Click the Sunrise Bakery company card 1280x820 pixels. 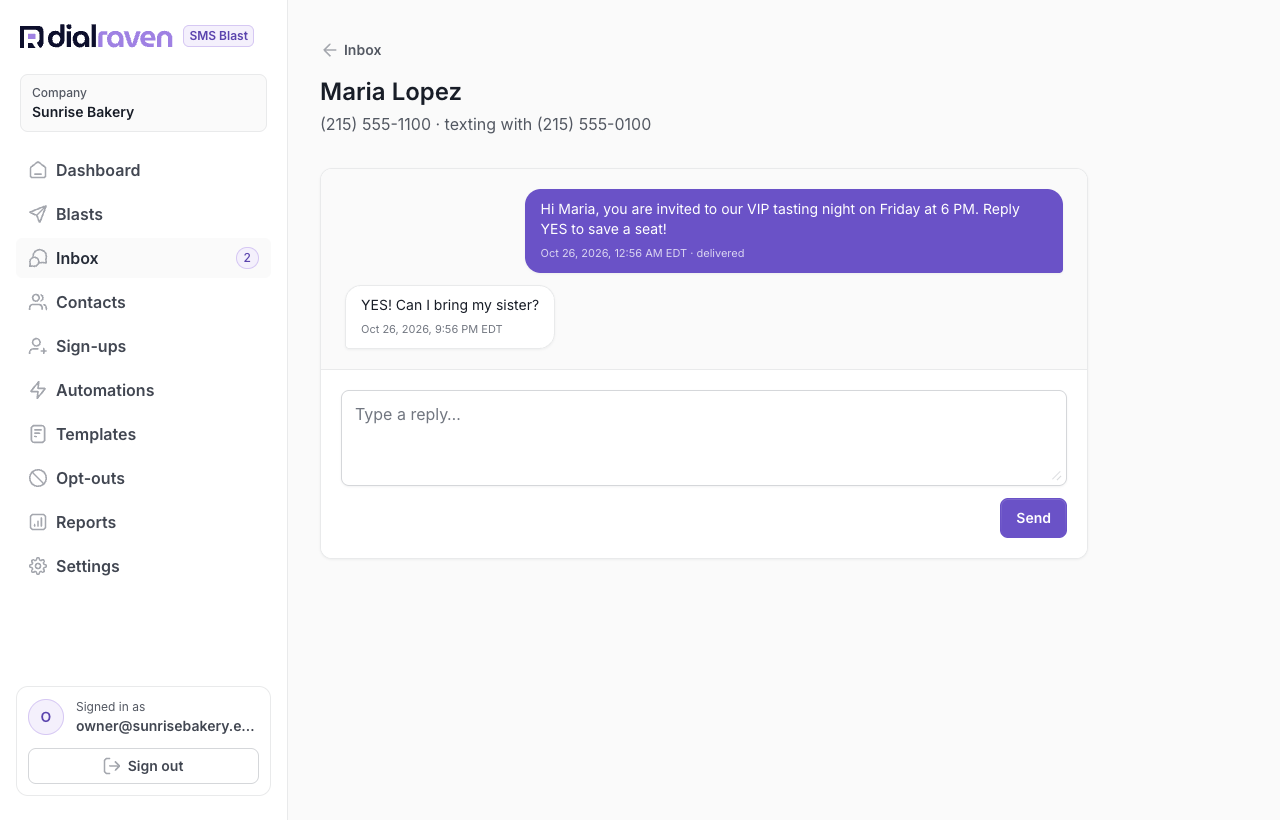(x=143, y=103)
